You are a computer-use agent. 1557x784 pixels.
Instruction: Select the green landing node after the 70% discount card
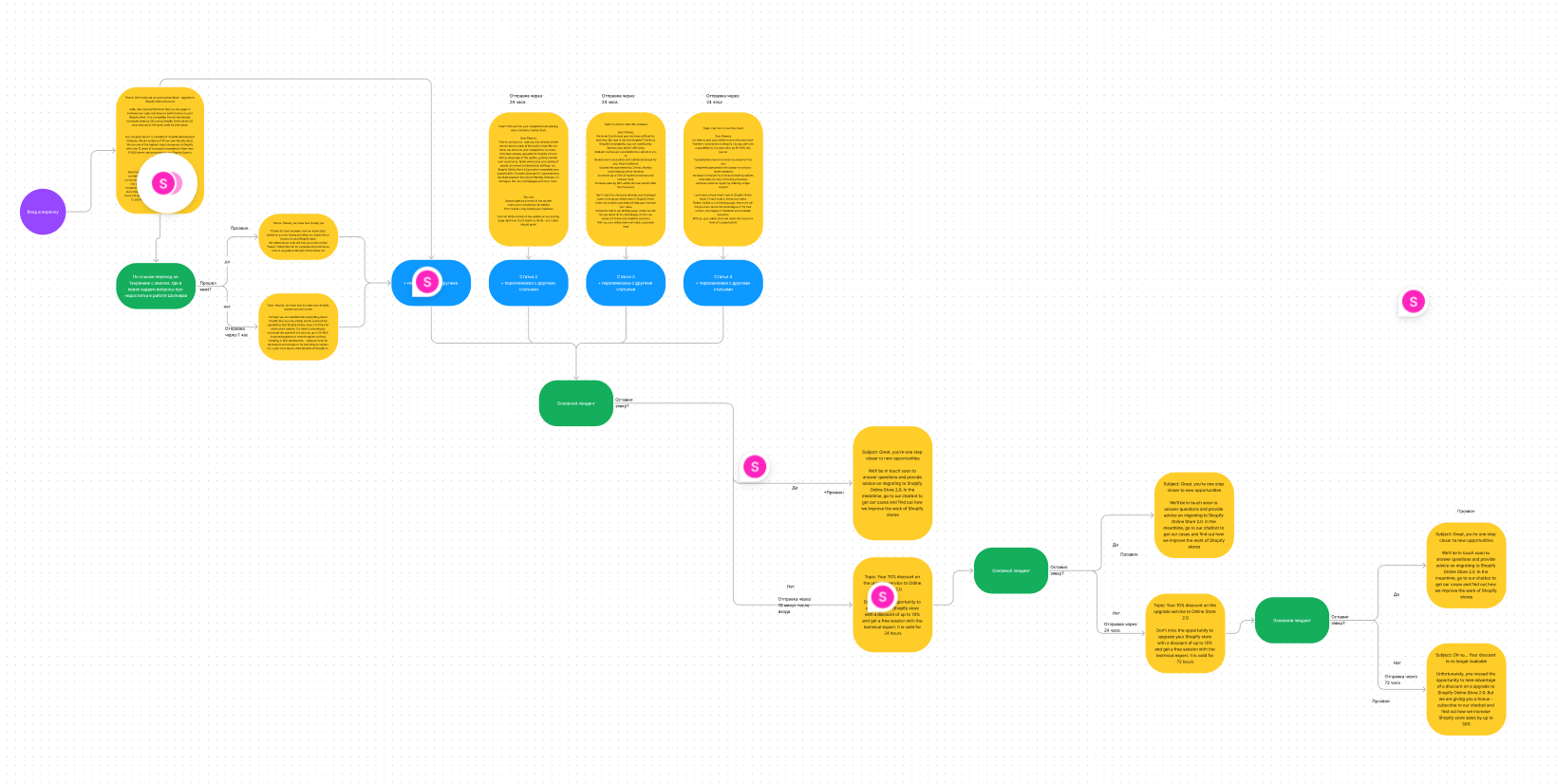pyautogui.click(x=1011, y=570)
